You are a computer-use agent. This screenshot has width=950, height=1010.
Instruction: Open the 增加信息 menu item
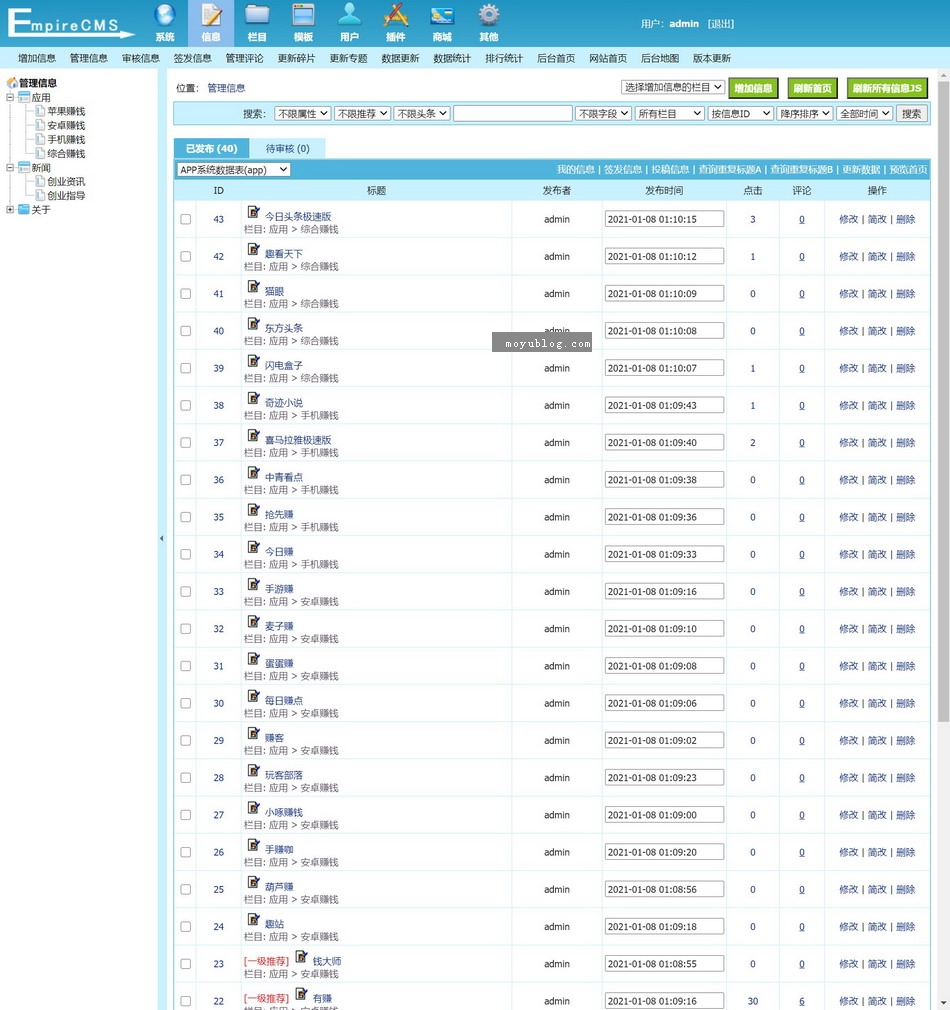[x=37, y=58]
